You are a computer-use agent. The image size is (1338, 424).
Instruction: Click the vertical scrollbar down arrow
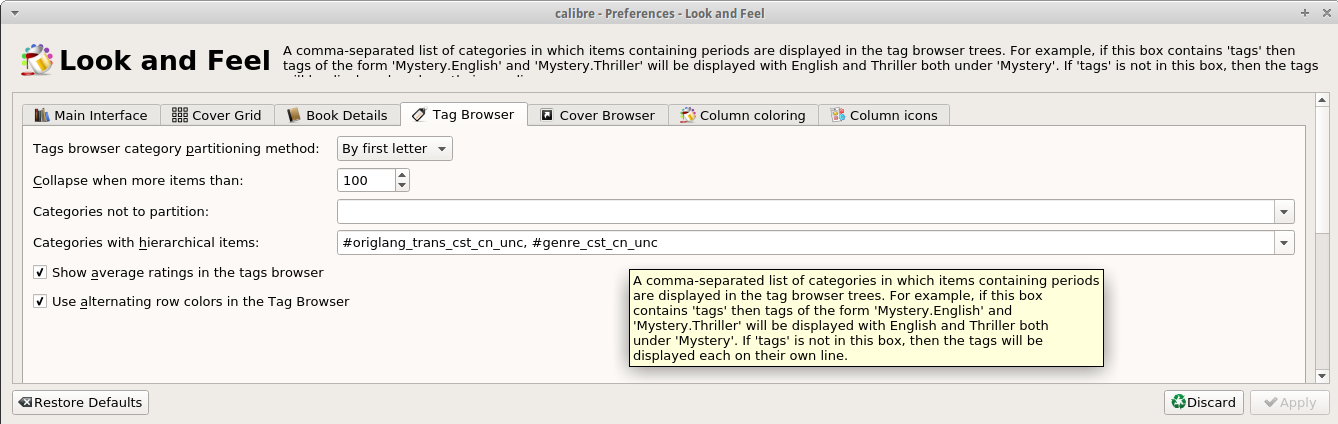pyautogui.click(x=1324, y=376)
